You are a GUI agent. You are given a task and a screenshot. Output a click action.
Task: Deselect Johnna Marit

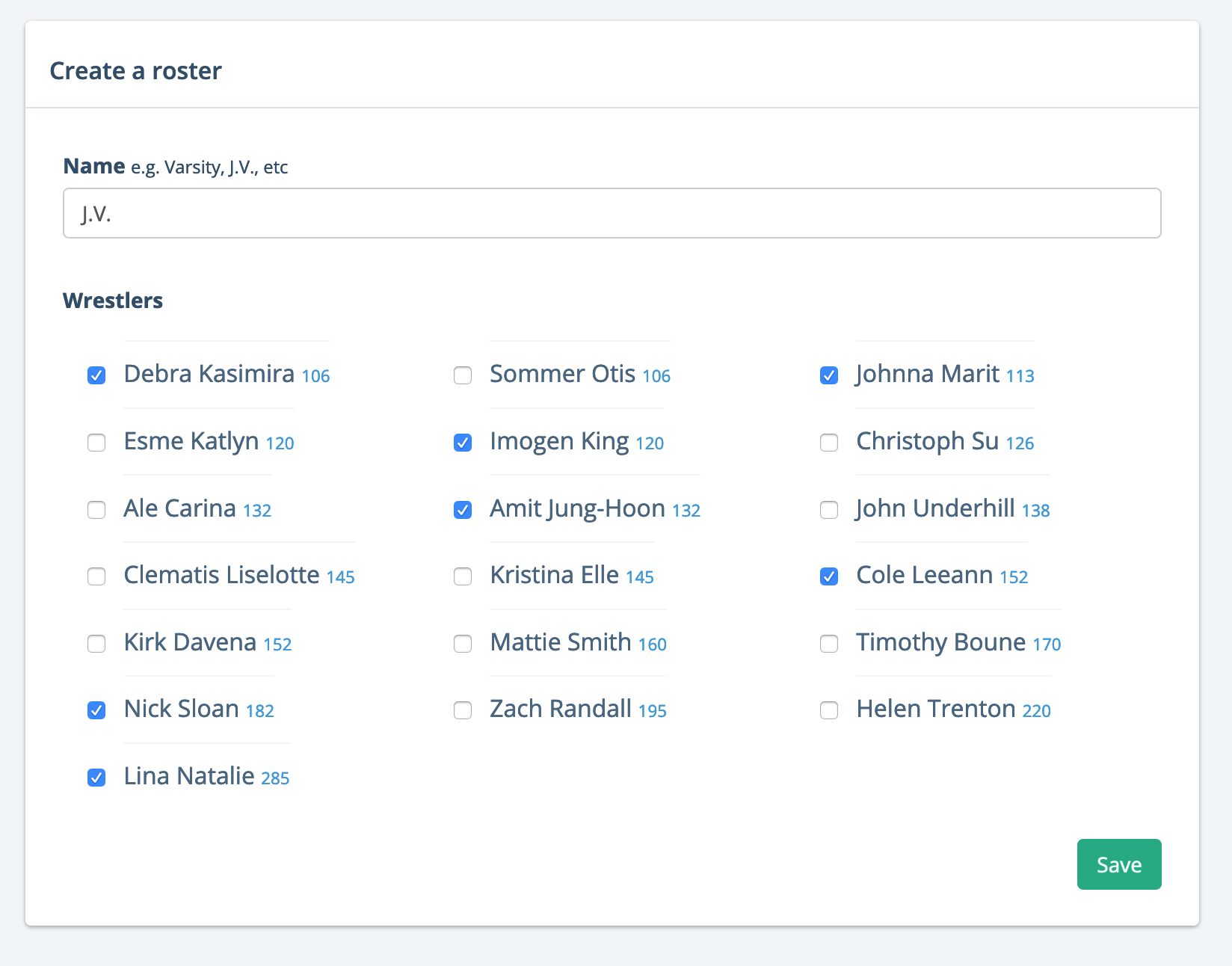click(829, 375)
